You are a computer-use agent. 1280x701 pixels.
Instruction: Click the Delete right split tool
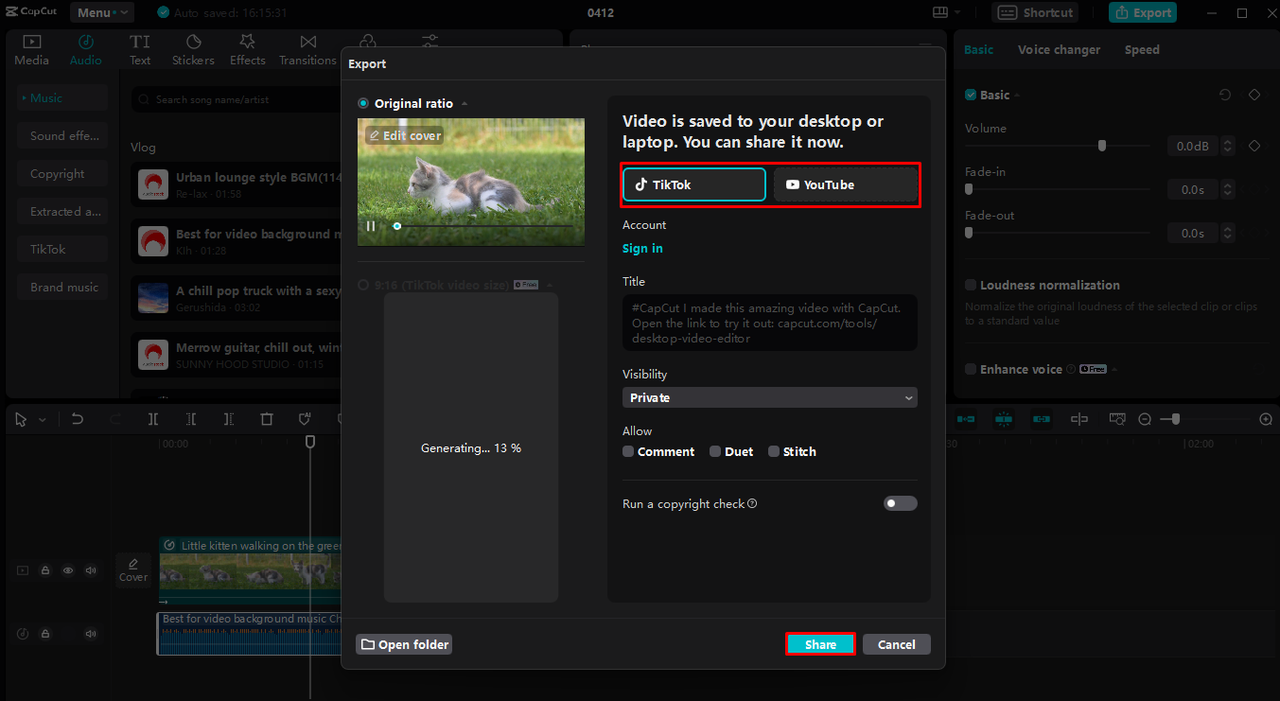click(229, 420)
